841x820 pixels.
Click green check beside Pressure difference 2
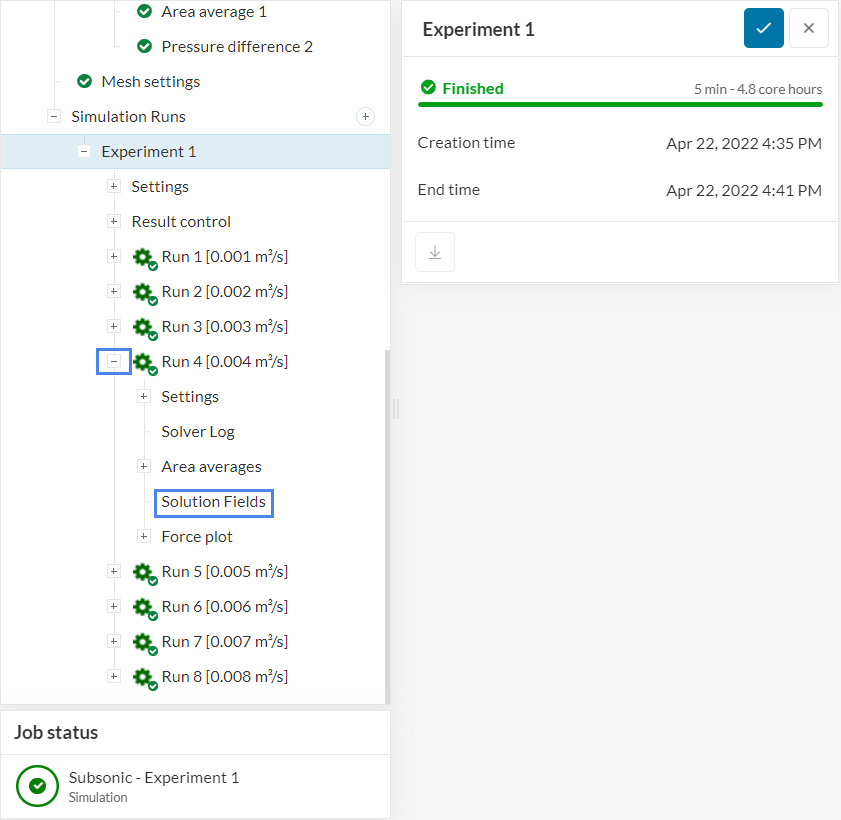[x=145, y=47]
